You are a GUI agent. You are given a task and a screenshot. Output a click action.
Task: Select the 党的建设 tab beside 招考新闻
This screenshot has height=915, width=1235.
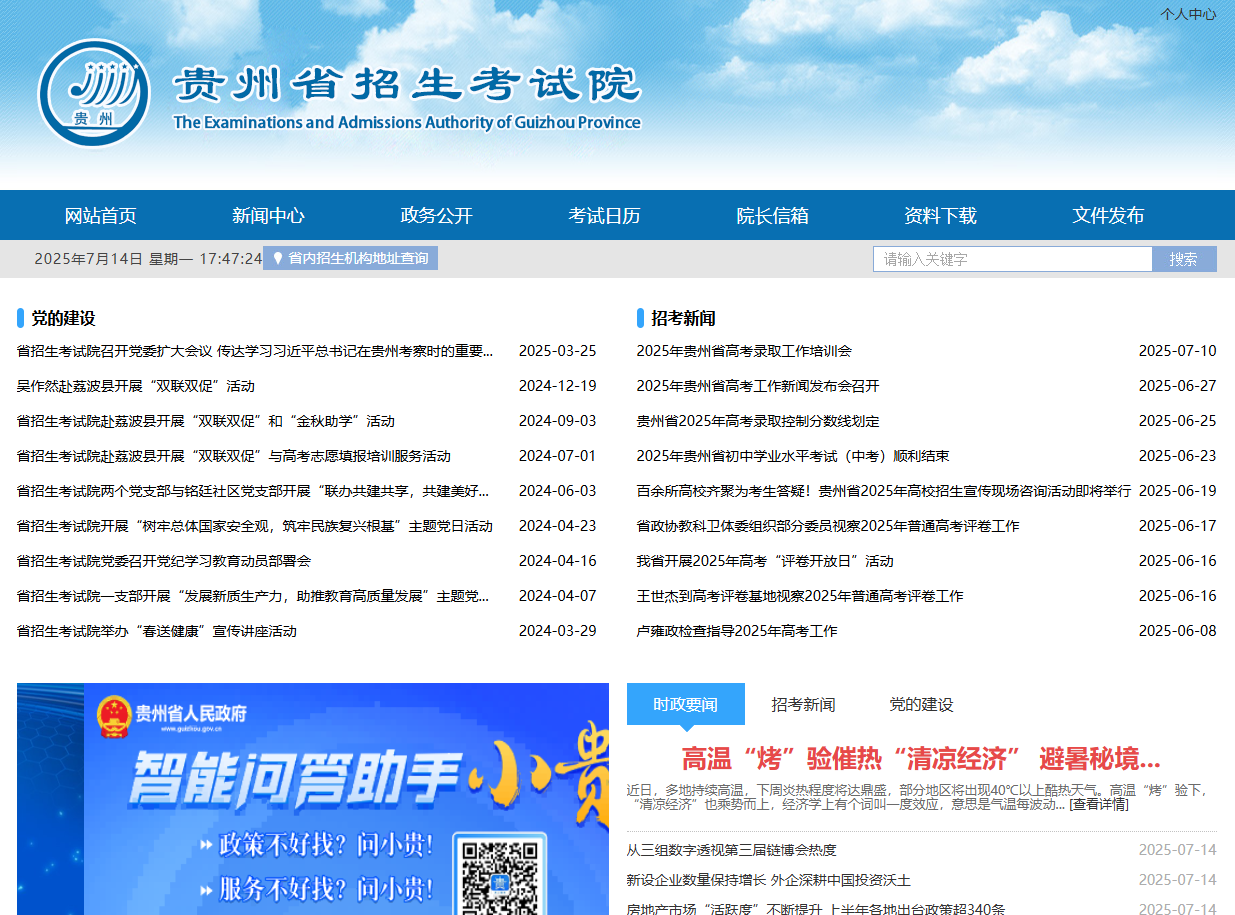tap(921, 704)
